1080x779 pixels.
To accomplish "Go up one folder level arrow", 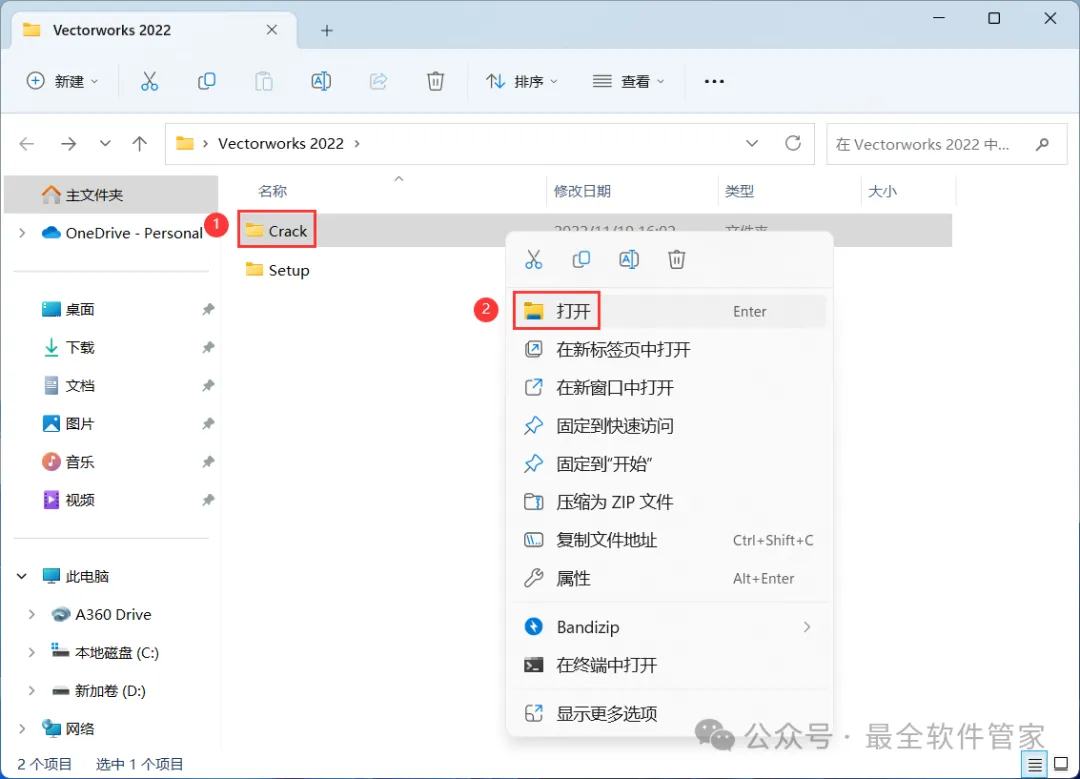I will point(140,143).
